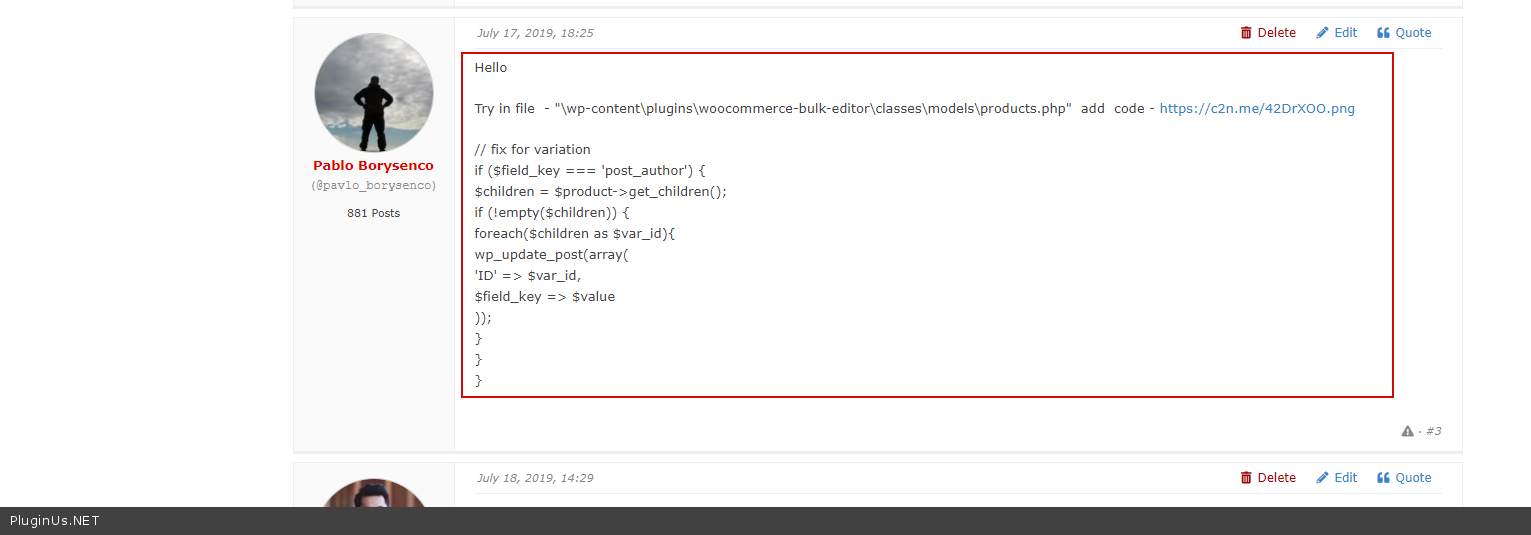Open Pablo Borysenco's profile name link
Image resolution: width=1531 pixels, height=535 pixels.
[373, 166]
